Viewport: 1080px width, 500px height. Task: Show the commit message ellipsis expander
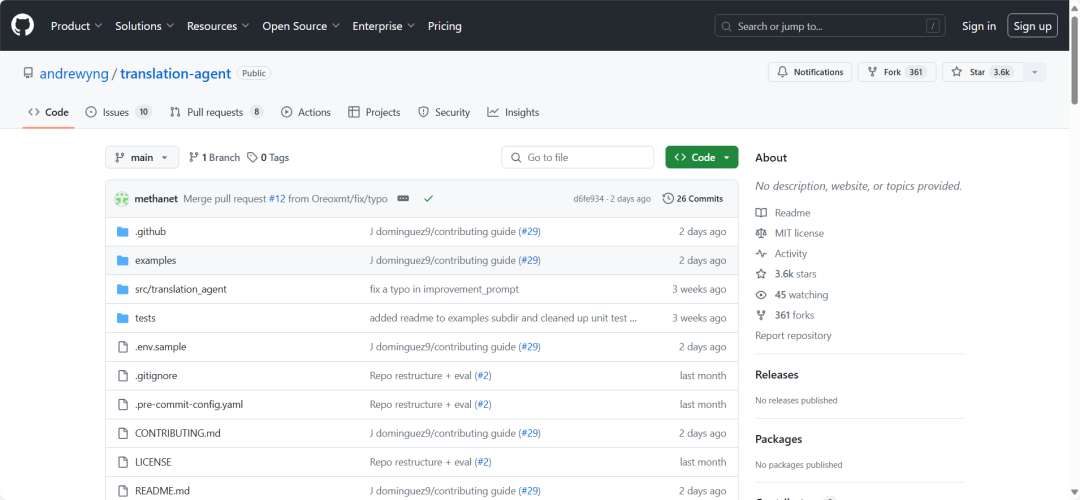point(404,198)
